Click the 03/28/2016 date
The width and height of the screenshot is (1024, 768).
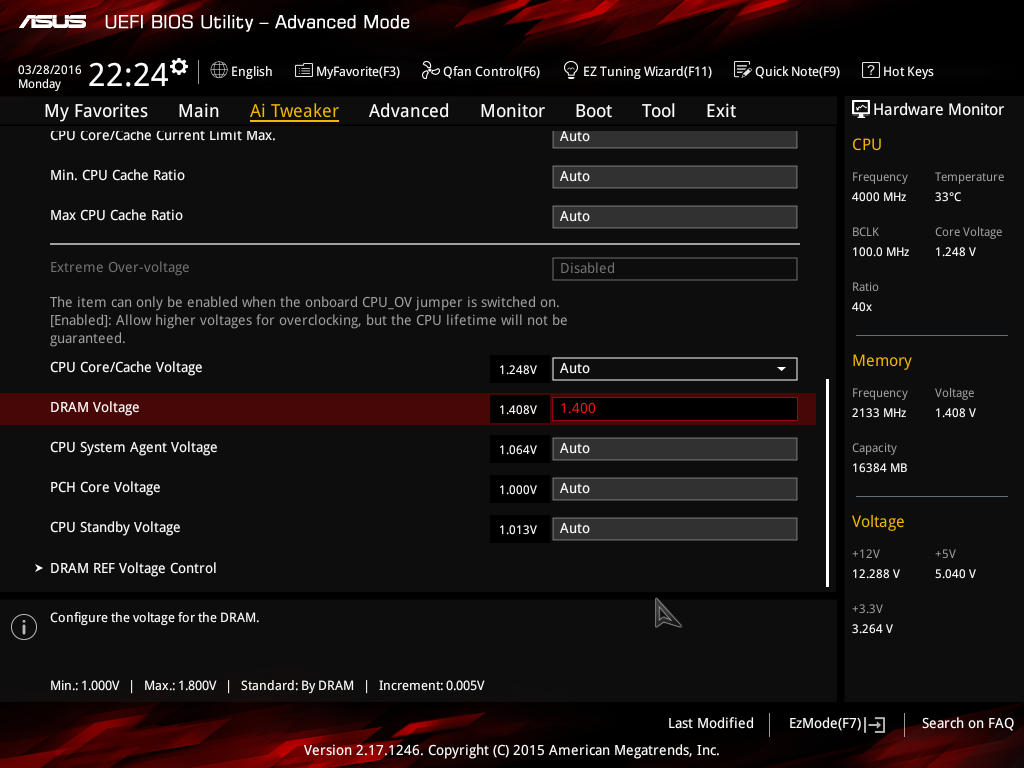(x=50, y=69)
